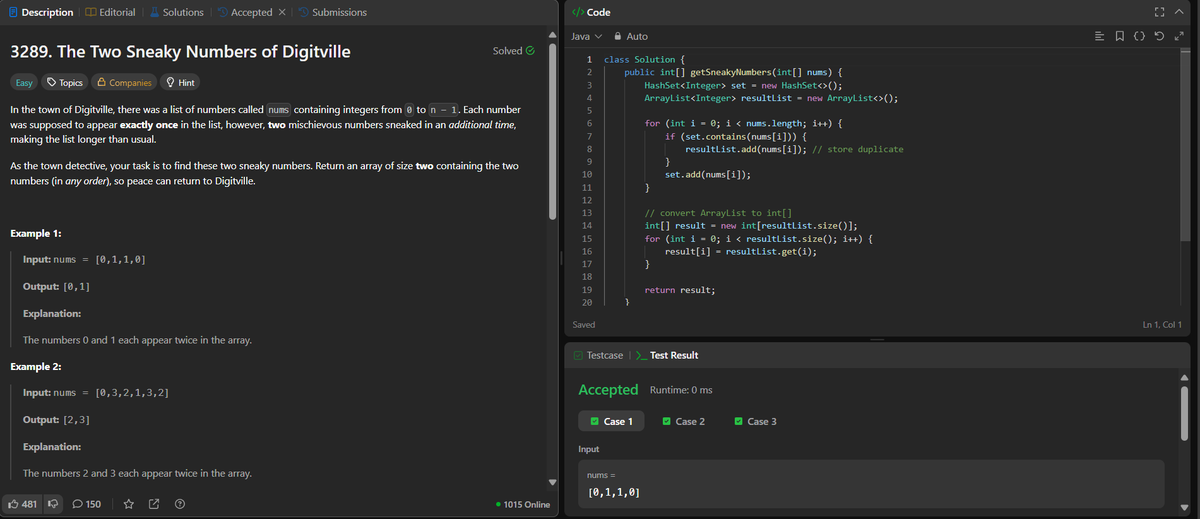Click the Auto indicator in code toolbar

637,36
